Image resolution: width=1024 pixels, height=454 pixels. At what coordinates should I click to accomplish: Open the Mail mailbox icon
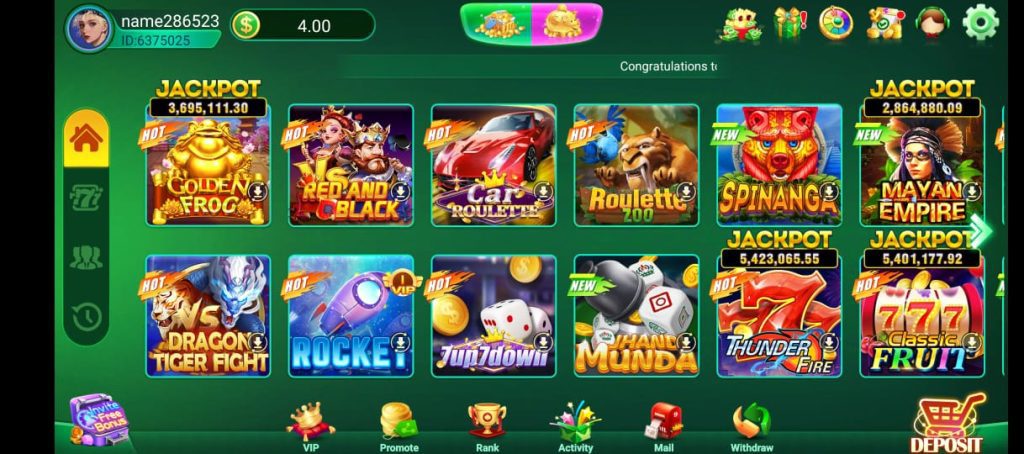pyautogui.click(x=664, y=427)
